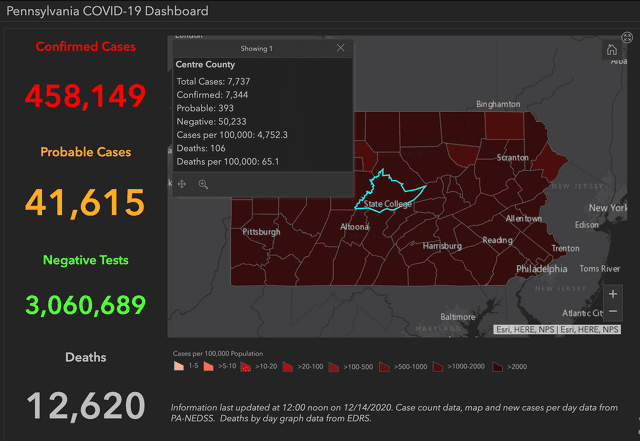The image size is (640, 441).
Task: Click the 'Cases per 100,000 Population' legend title
Action: (x=218, y=354)
